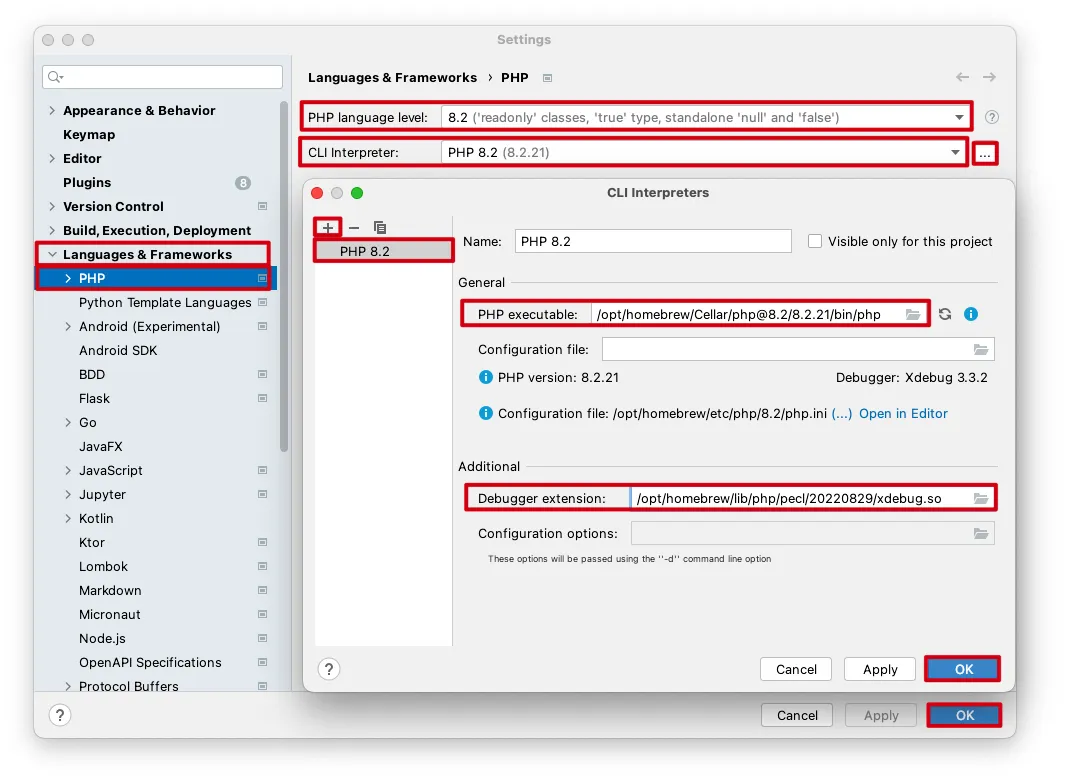Expand Appearance & Behavior section
Screen dimensions: 1071x780
(52, 110)
